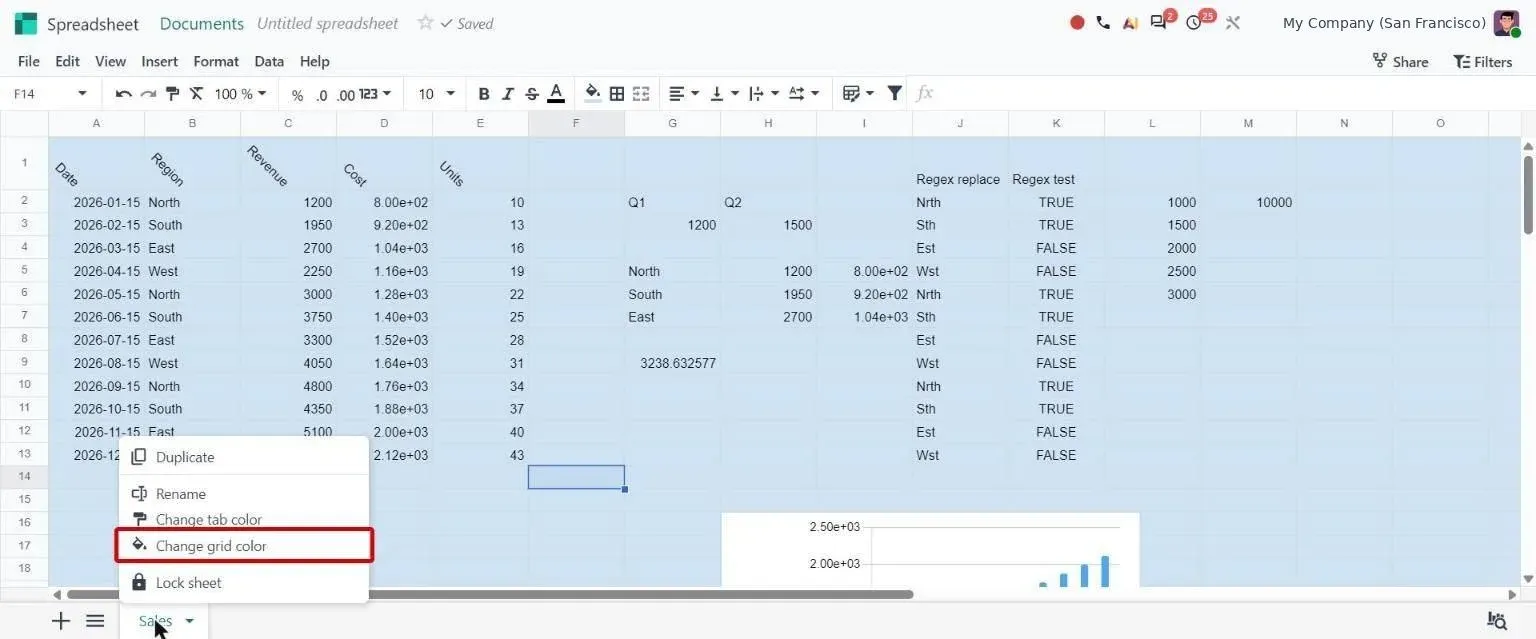Open the Filters panel button

tap(1482, 61)
